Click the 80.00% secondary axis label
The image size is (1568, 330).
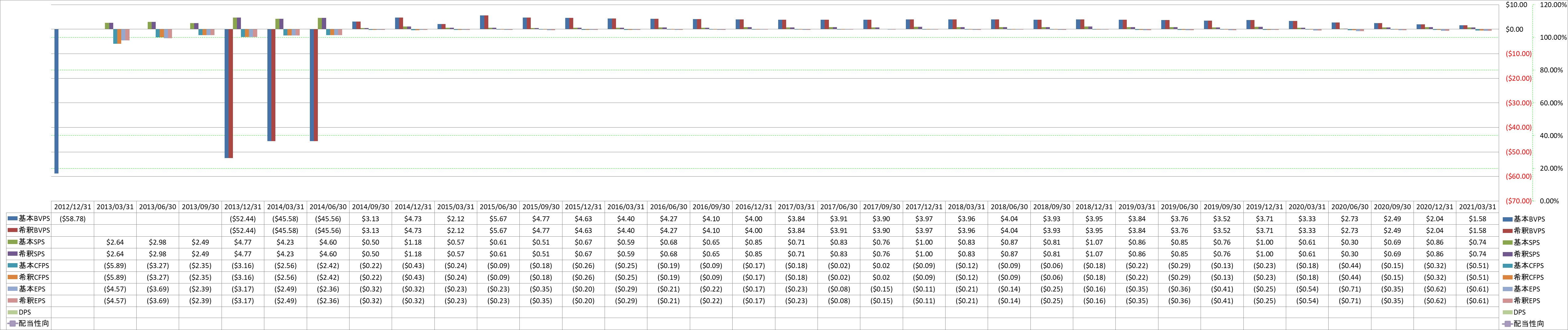click(x=1551, y=70)
